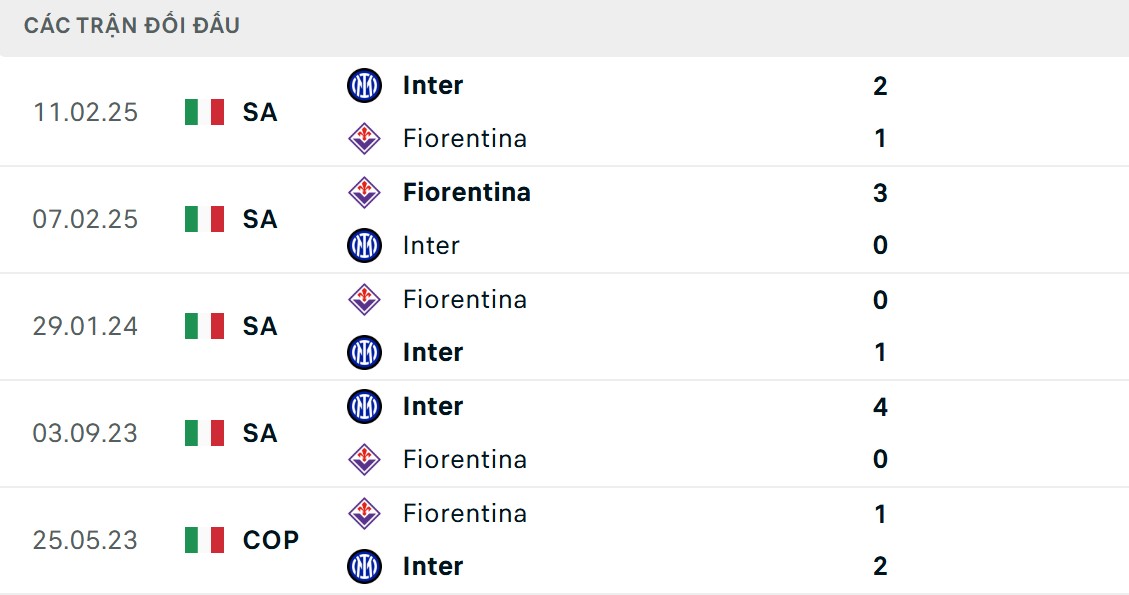The image size is (1129, 595).
Task: Select the score 3 next to Fiorentina
Action: click(878, 192)
